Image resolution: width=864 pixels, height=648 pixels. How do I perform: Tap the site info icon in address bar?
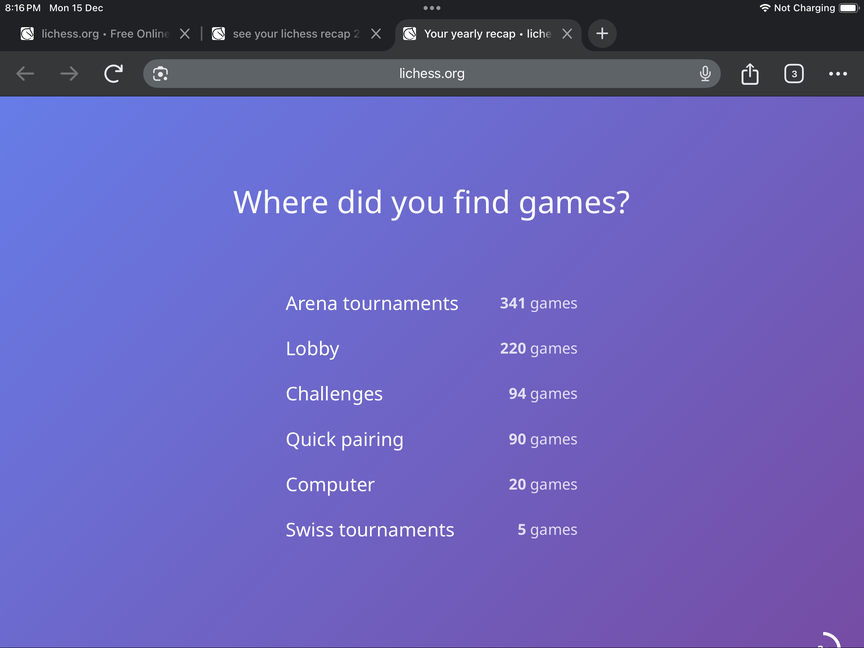[x=161, y=74]
